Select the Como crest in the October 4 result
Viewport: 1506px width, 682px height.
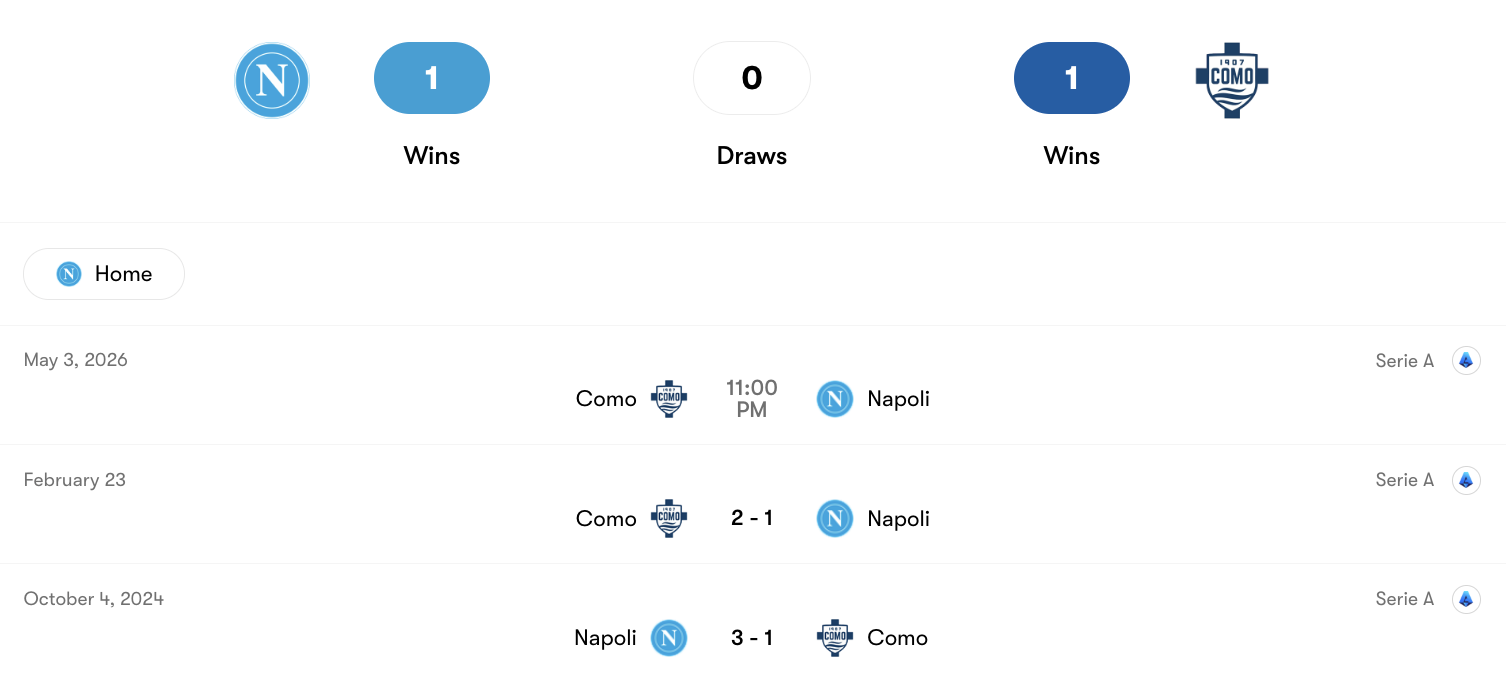coord(834,638)
